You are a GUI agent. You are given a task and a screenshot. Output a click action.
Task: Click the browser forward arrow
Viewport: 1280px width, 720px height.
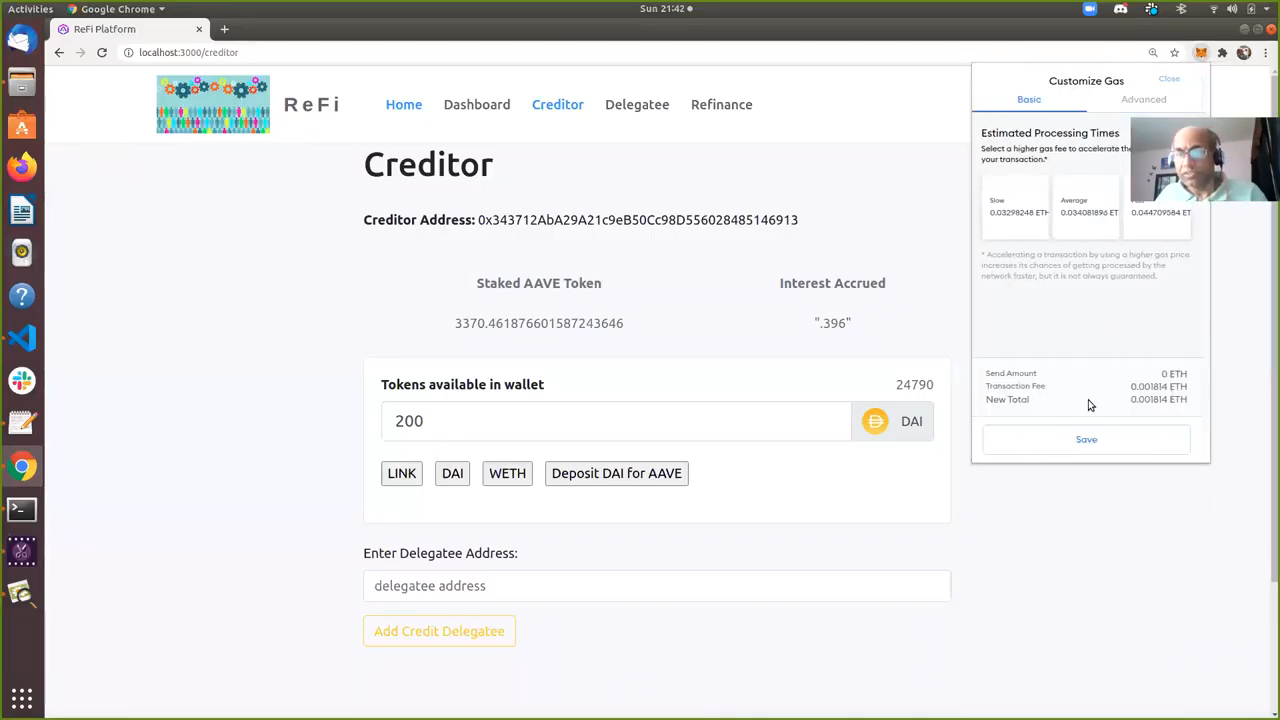tap(81, 52)
